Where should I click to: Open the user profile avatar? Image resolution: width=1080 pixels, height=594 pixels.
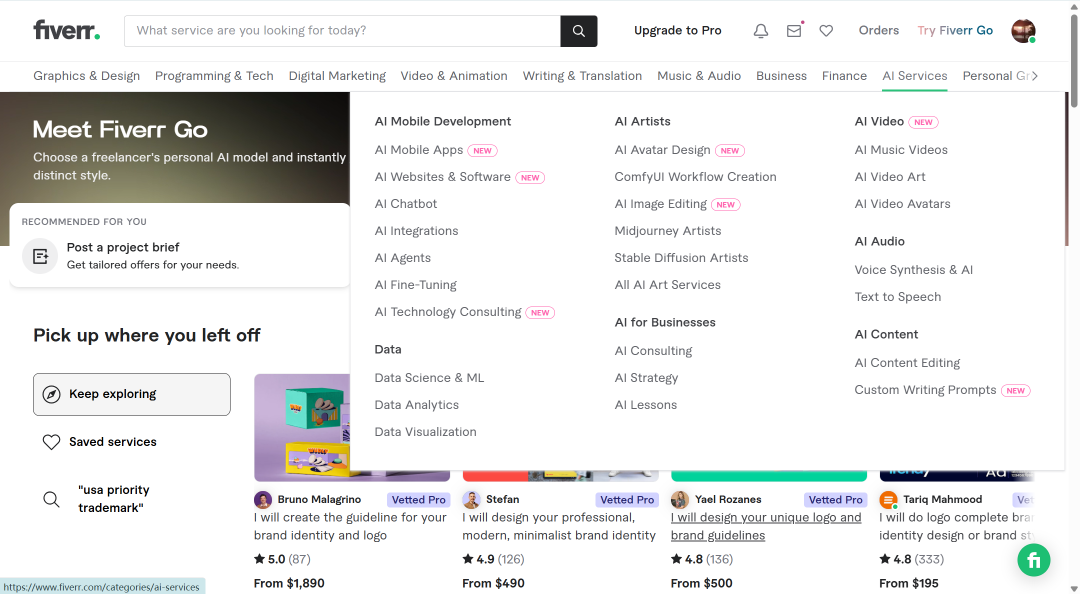[x=1023, y=31]
